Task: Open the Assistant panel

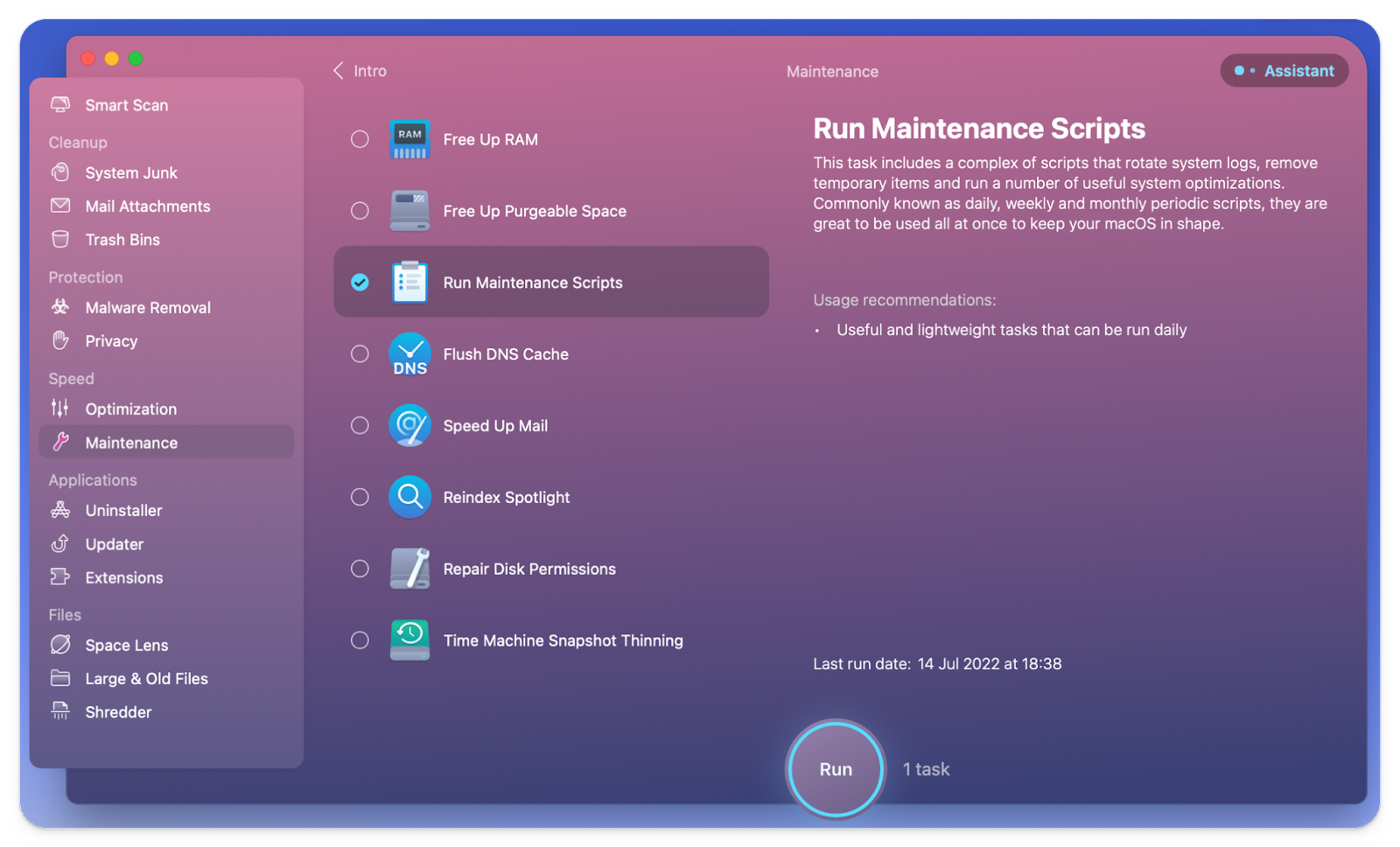Action: [x=1284, y=71]
